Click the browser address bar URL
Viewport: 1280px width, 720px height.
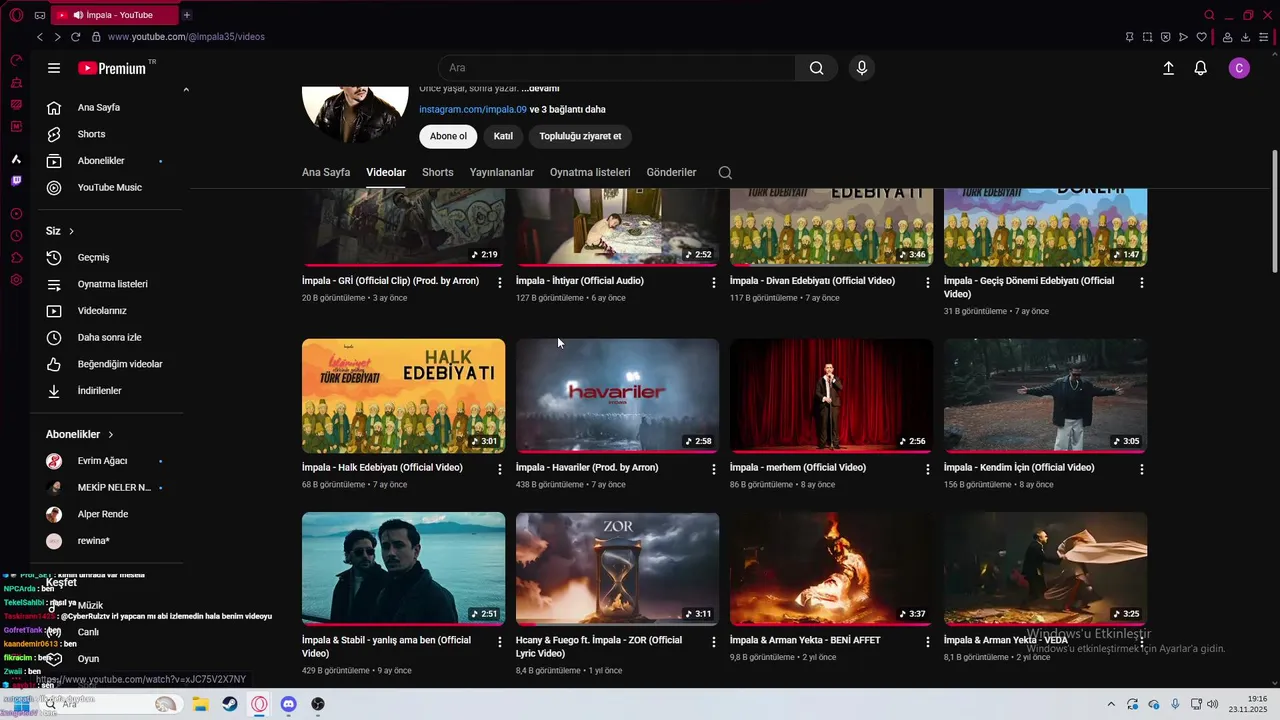click(x=186, y=37)
